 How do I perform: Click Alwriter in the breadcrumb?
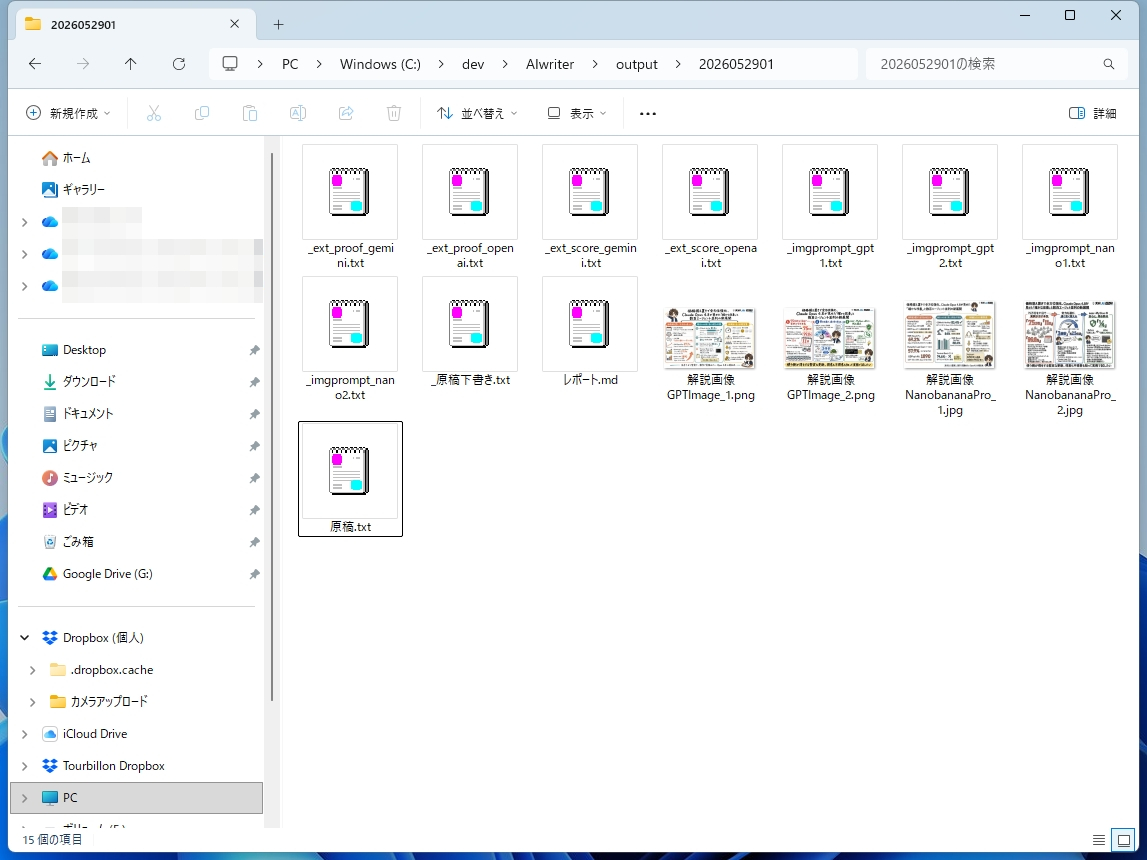pos(549,64)
